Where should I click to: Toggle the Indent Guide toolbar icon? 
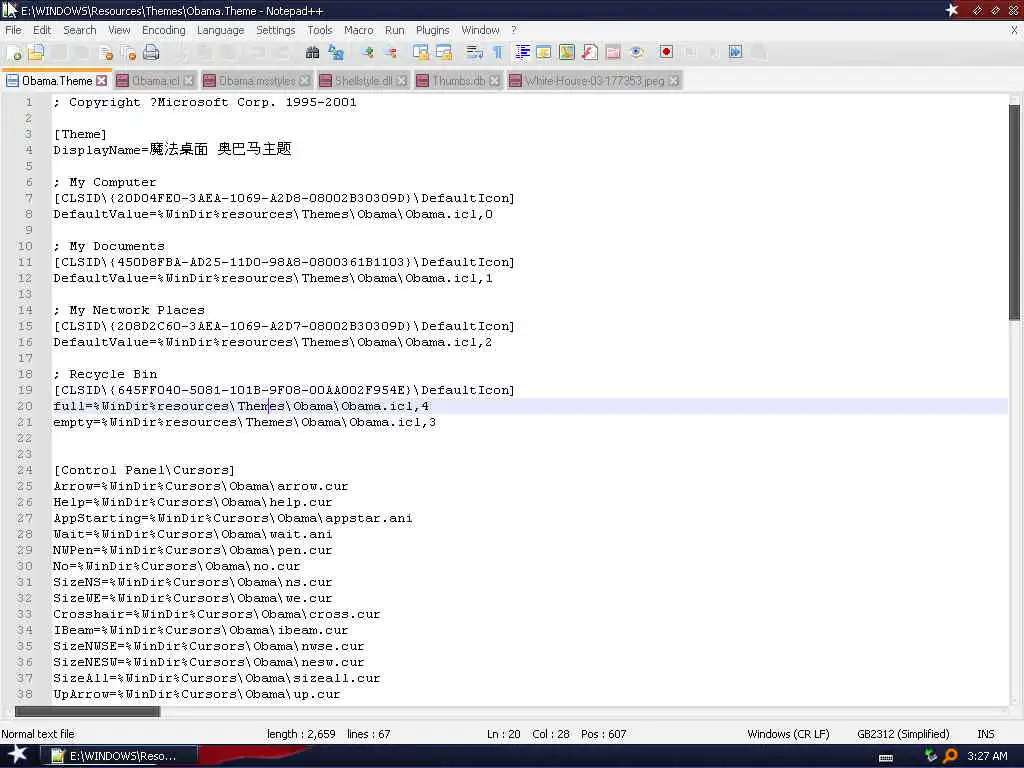522,52
